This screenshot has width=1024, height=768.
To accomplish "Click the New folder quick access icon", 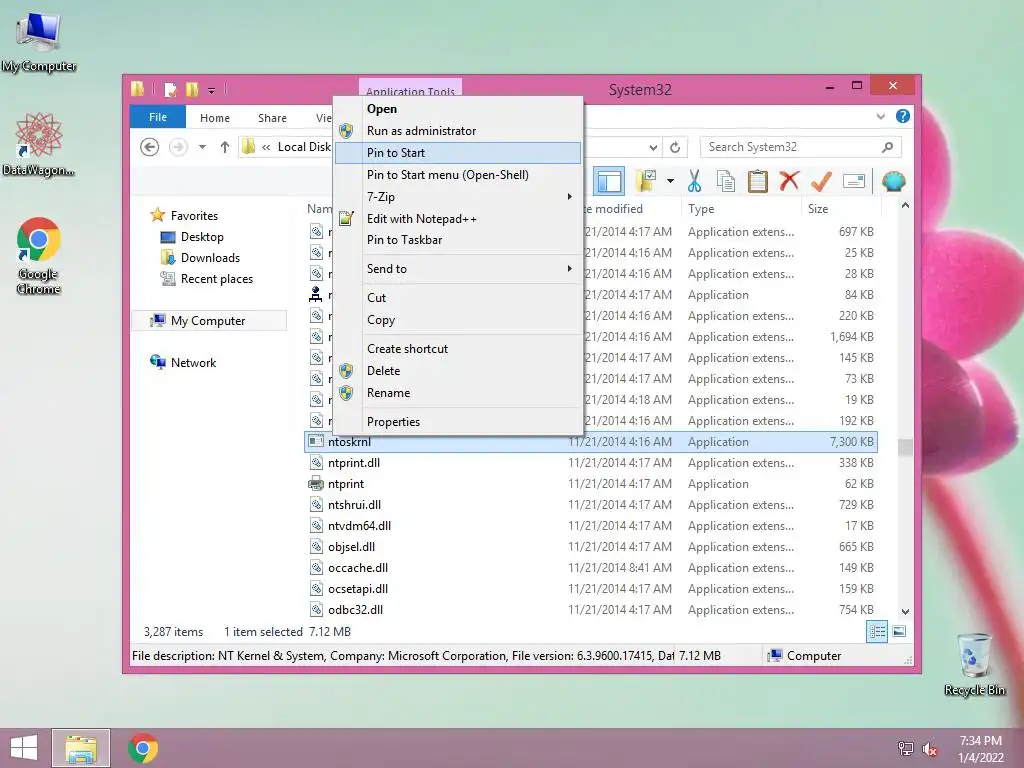I will pos(192,89).
